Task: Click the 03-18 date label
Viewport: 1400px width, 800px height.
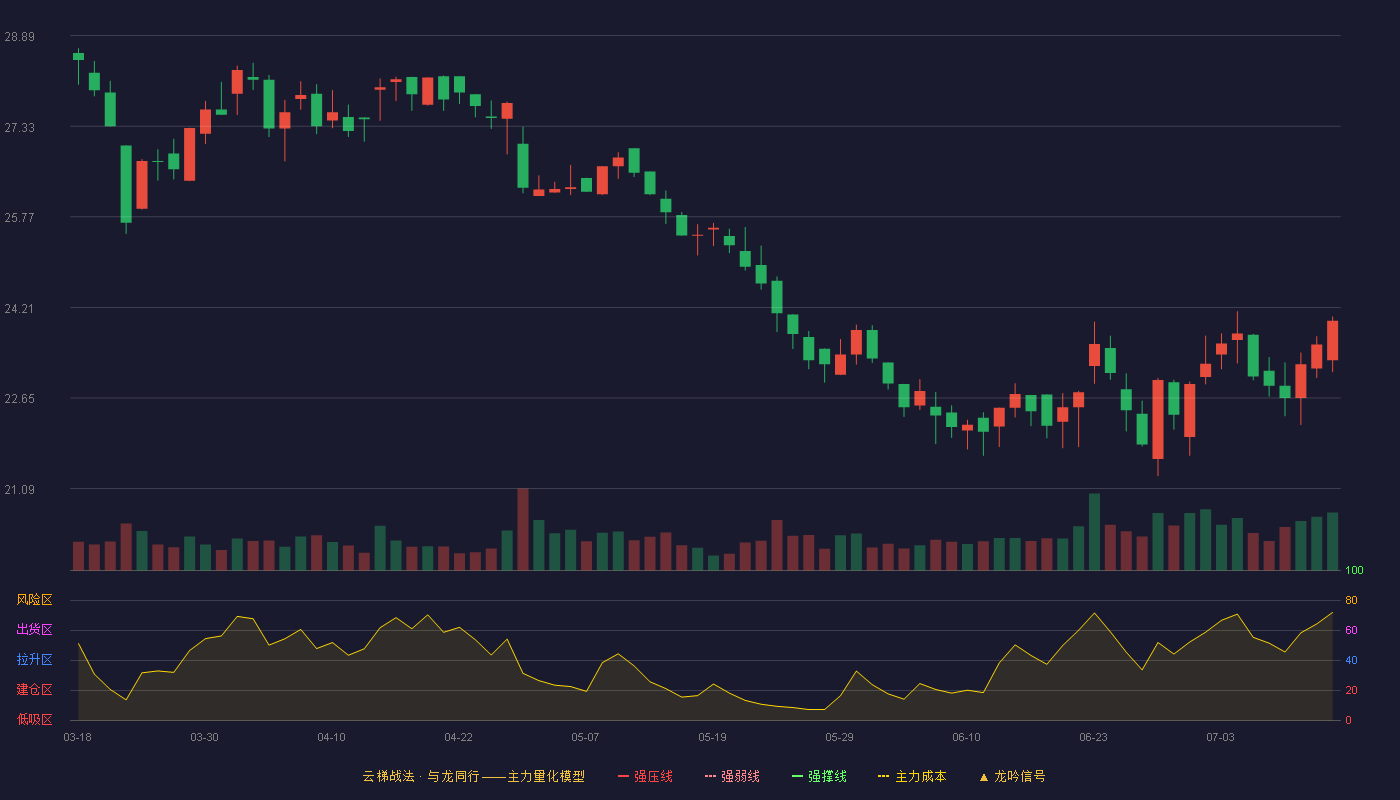Action: pyautogui.click(x=77, y=737)
